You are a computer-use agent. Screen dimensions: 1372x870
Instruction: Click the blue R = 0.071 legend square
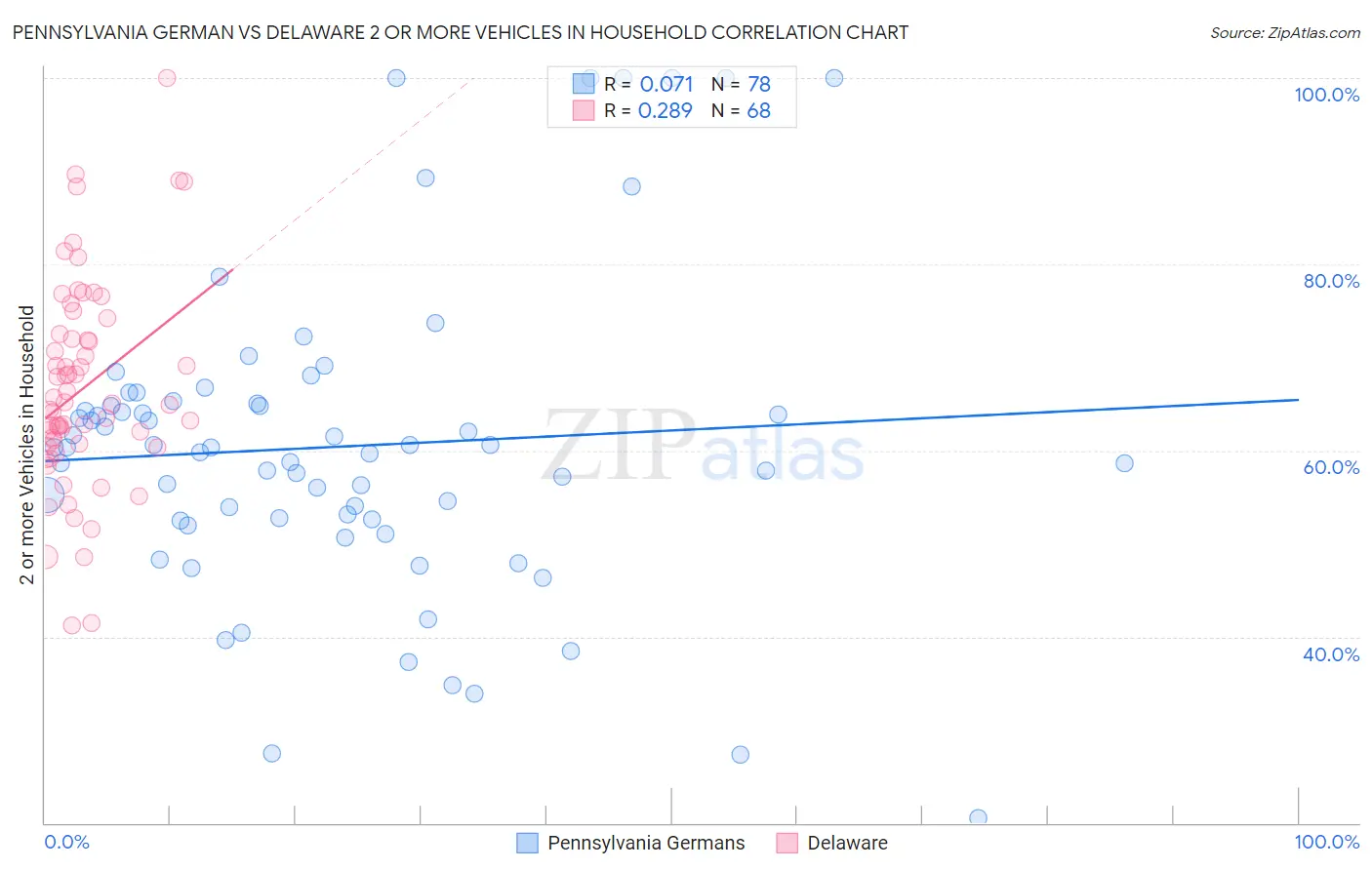click(584, 84)
